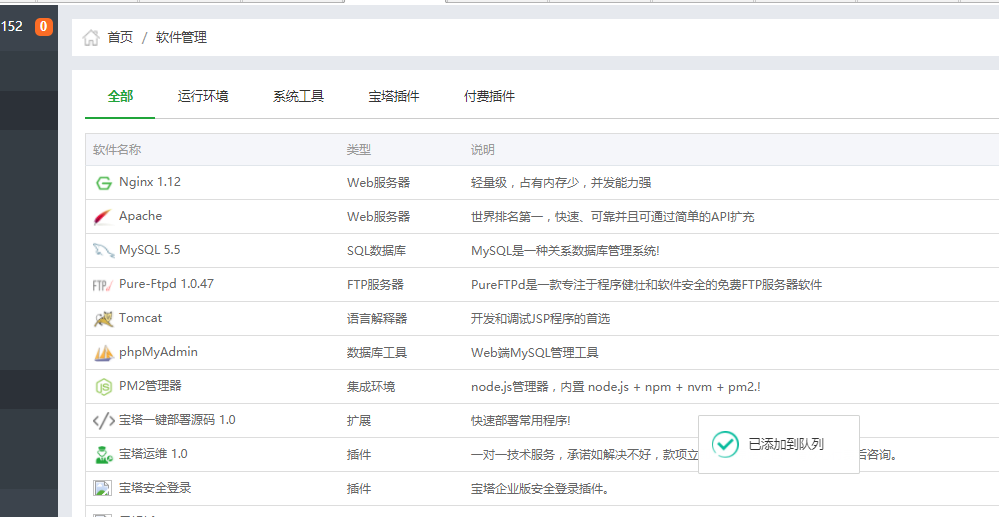
Task: Go to 首页 via breadcrumb link
Action: click(120, 38)
